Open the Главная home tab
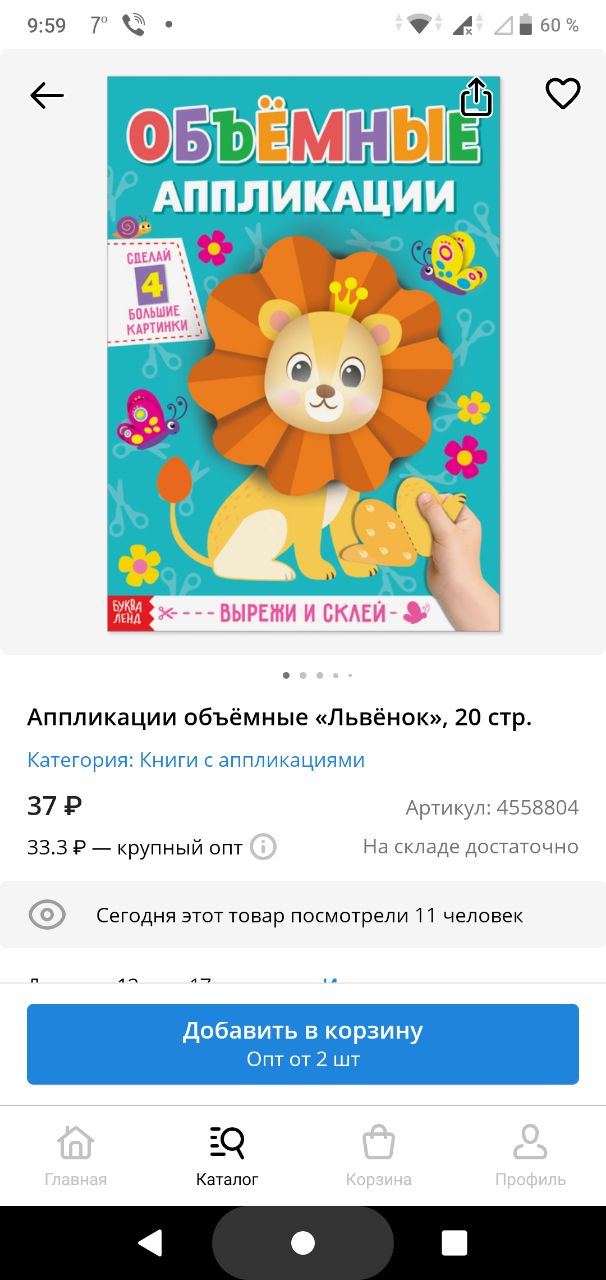606x1280 pixels. point(76,1156)
